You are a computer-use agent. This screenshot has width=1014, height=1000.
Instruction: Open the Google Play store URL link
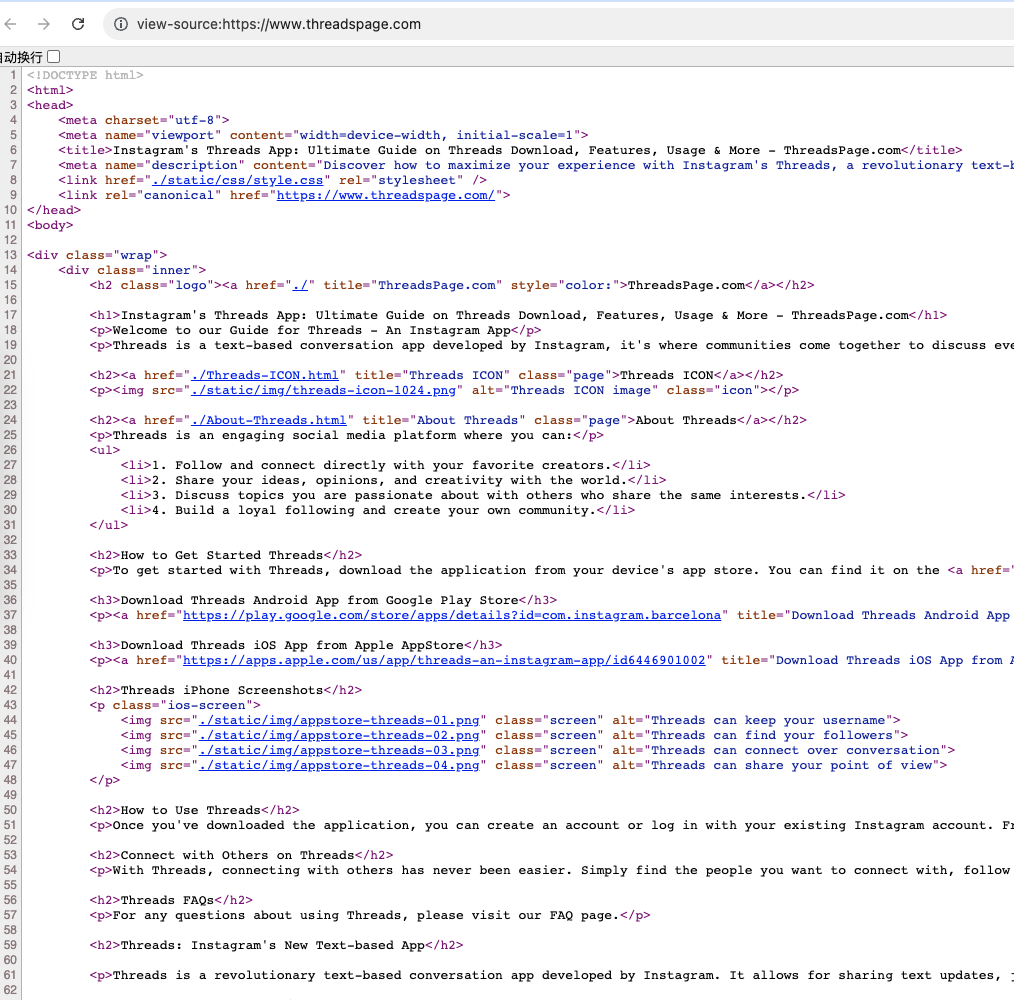point(451,615)
